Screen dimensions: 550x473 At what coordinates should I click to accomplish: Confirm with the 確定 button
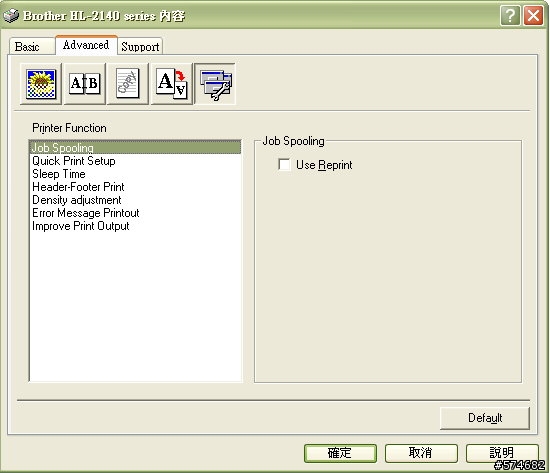pos(340,453)
